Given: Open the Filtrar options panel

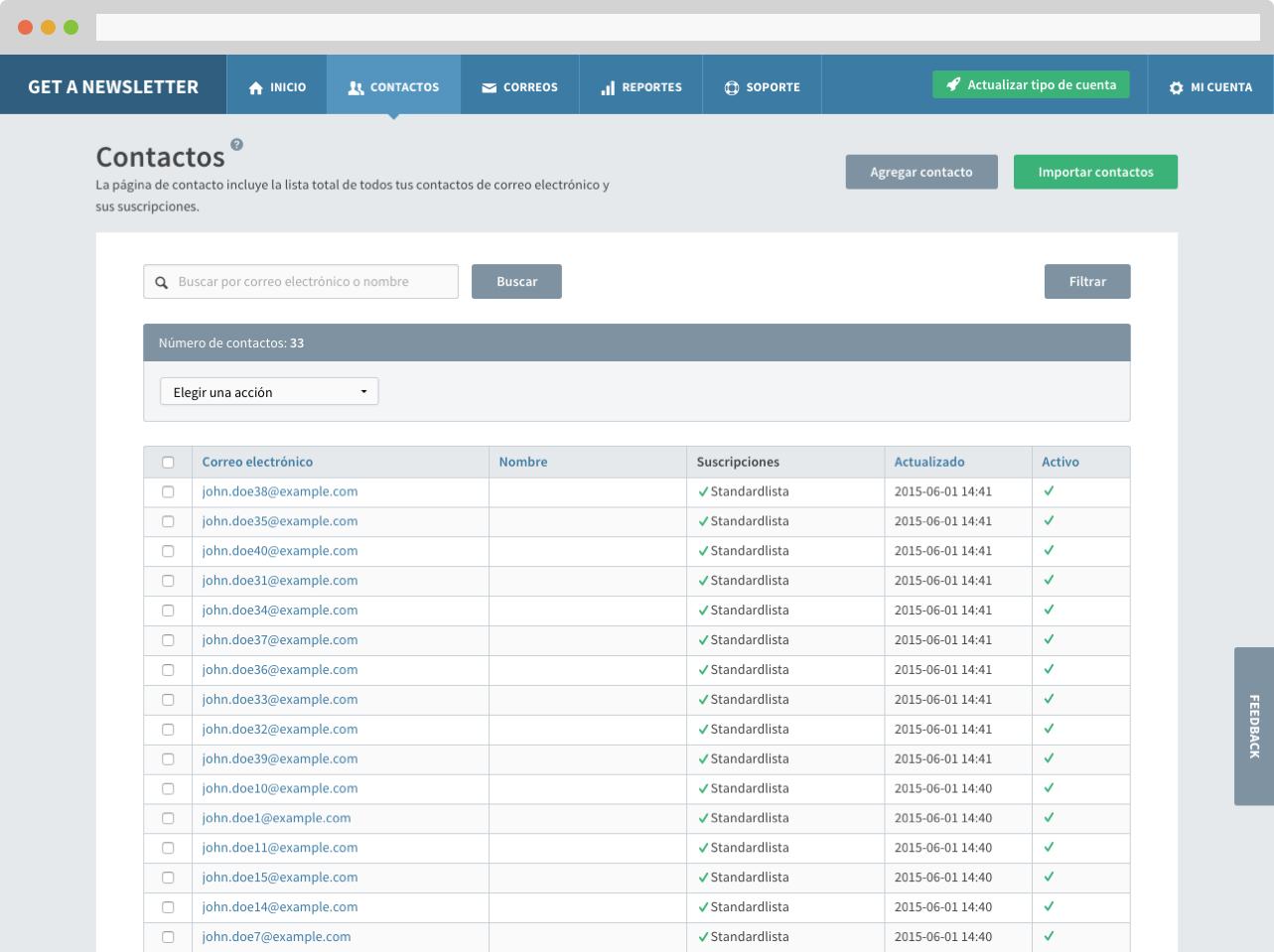Looking at the screenshot, I should tap(1086, 282).
